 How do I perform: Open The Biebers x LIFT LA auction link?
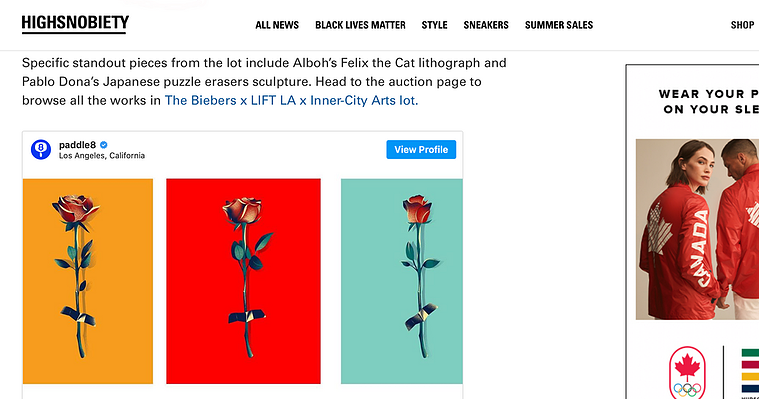pyautogui.click(x=291, y=100)
